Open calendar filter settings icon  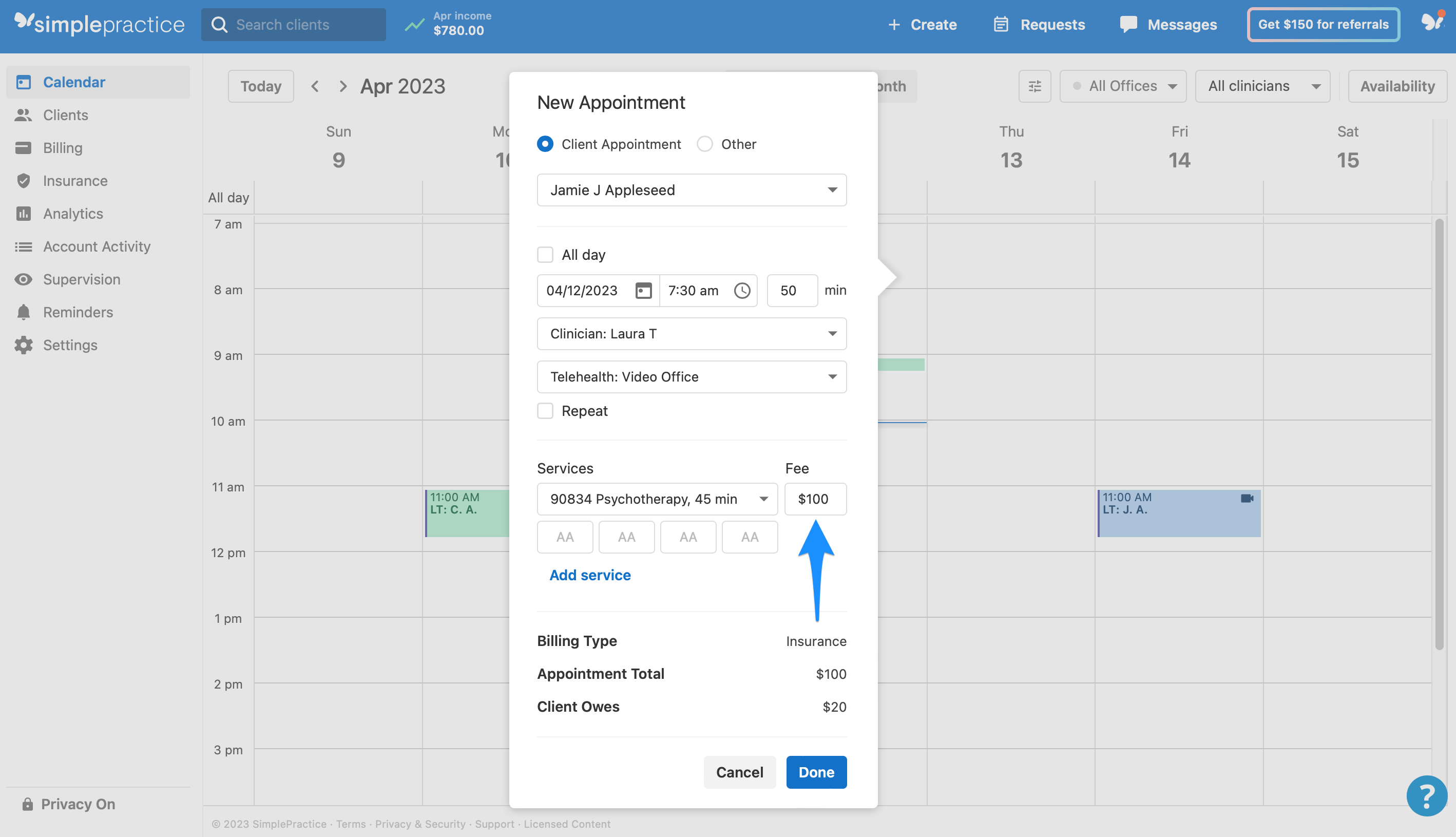point(1034,86)
